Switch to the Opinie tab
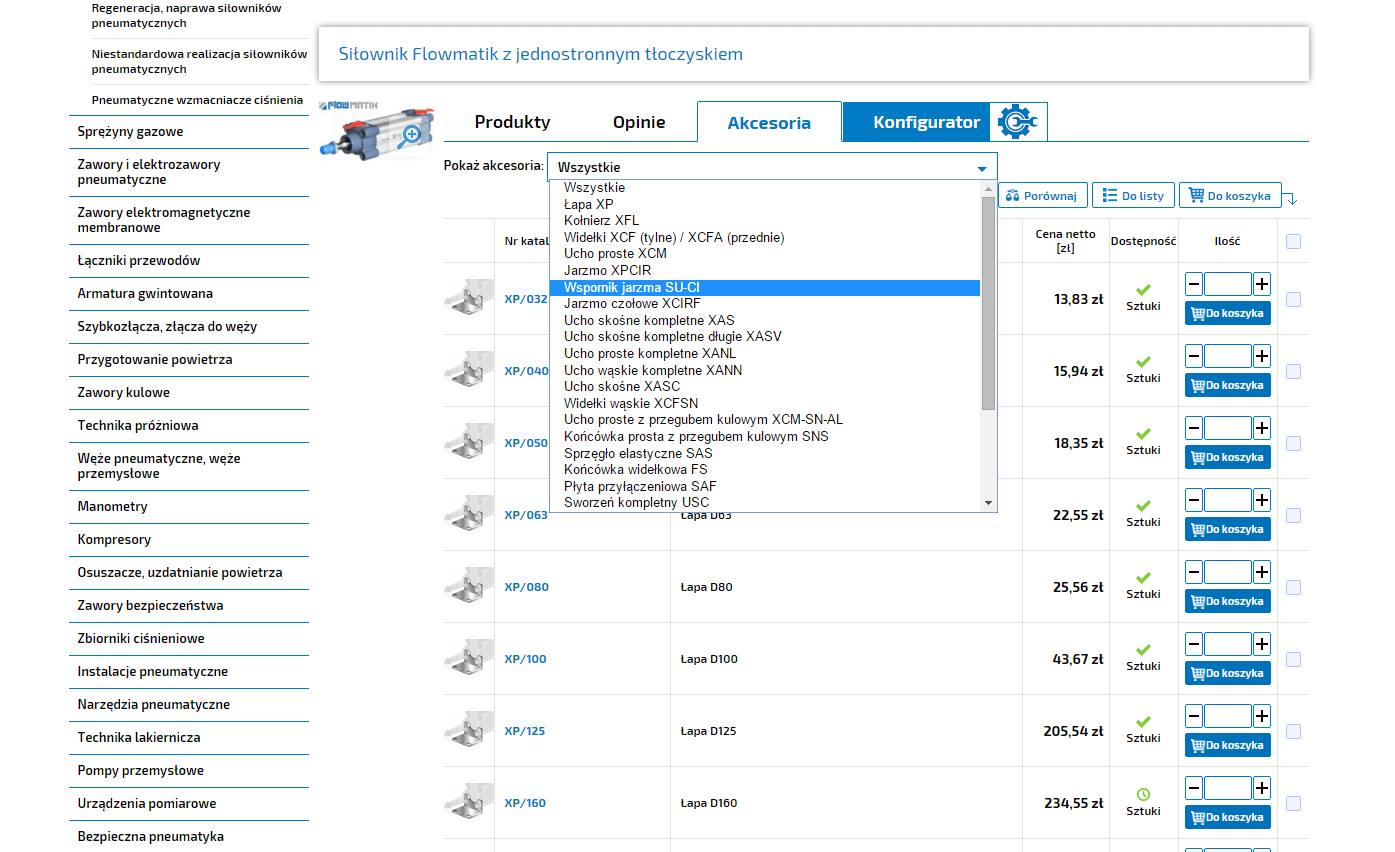 pyautogui.click(x=639, y=122)
